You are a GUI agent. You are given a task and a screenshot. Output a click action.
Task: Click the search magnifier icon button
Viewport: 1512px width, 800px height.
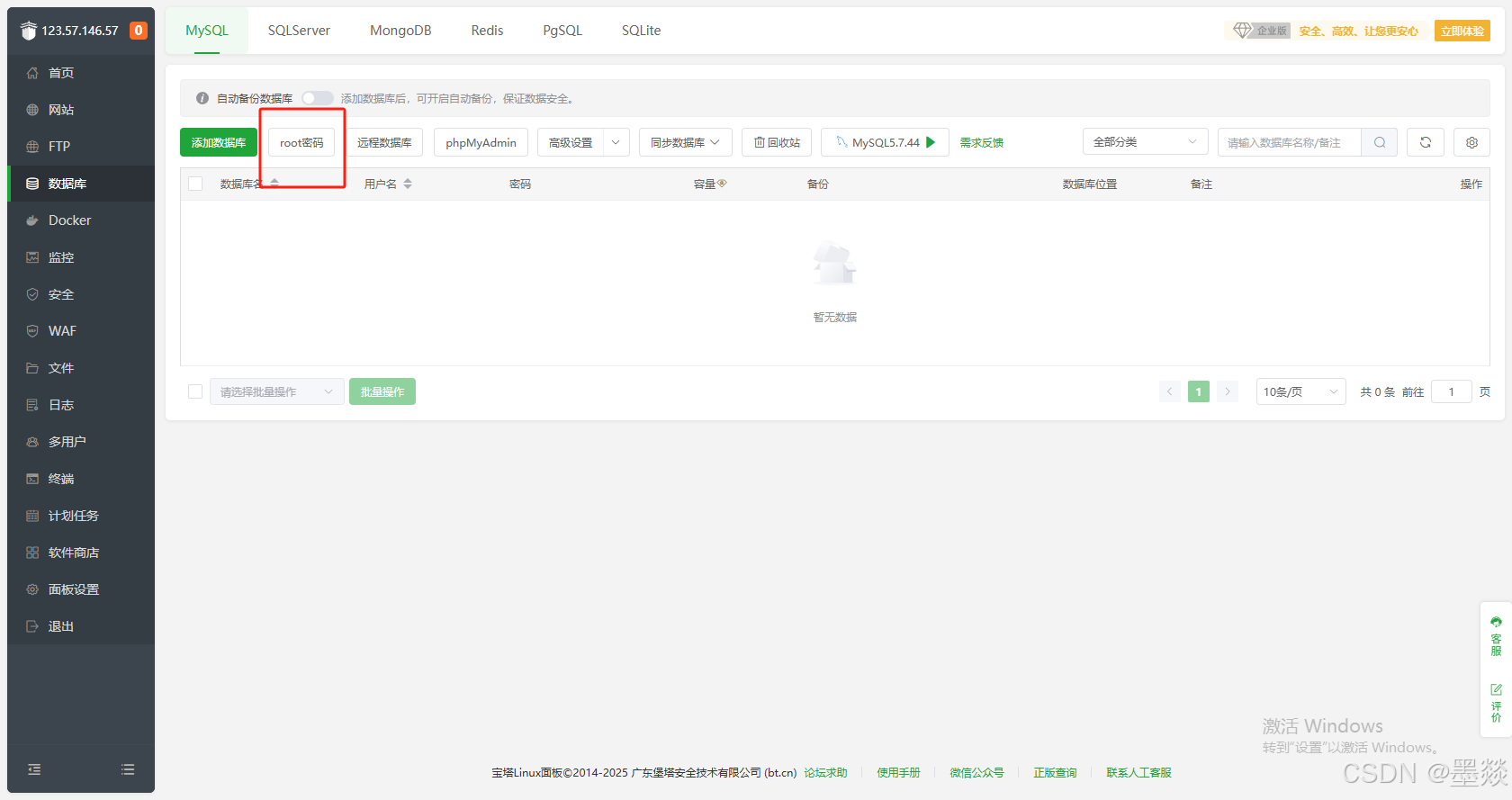click(x=1379, y=142)
